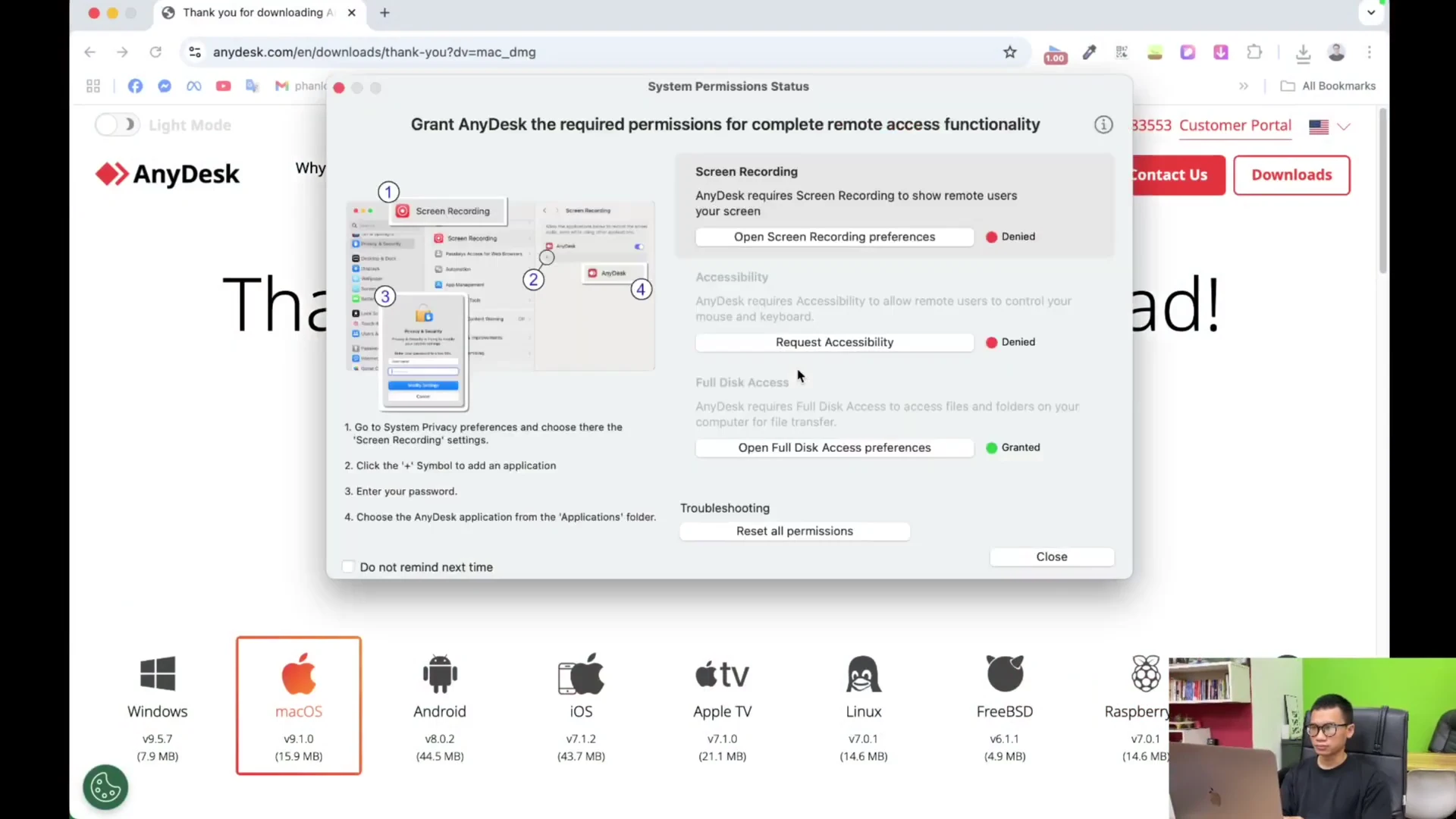Open the Meta bookmark
This screenshot has height=819, width=1456.
coord(194,86)
